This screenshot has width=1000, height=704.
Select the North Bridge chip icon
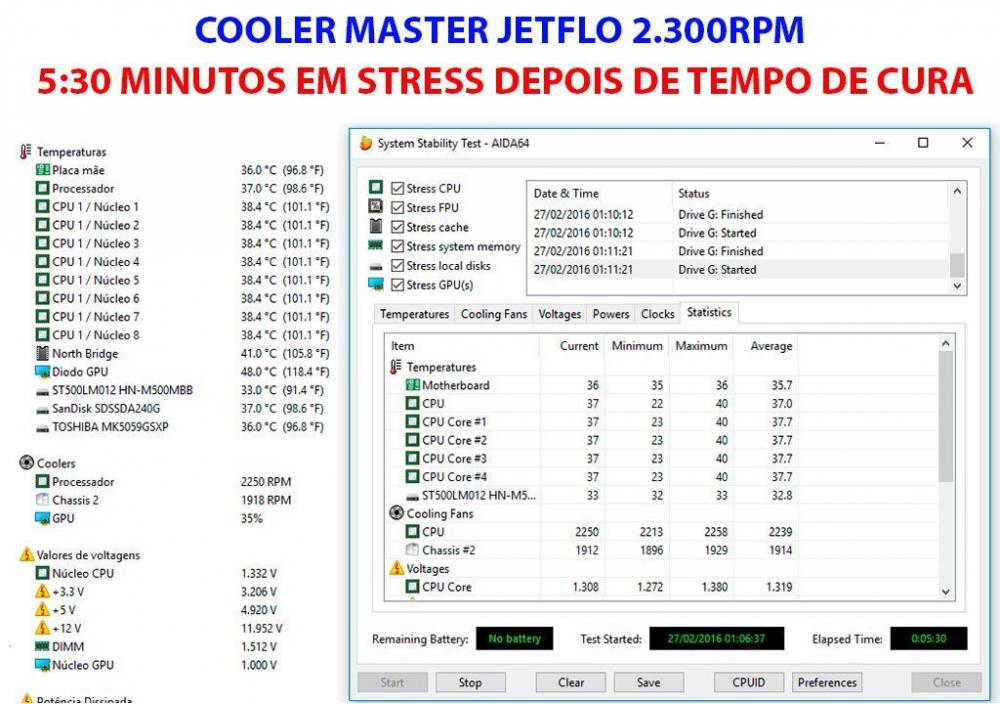(x=42, y=353)
